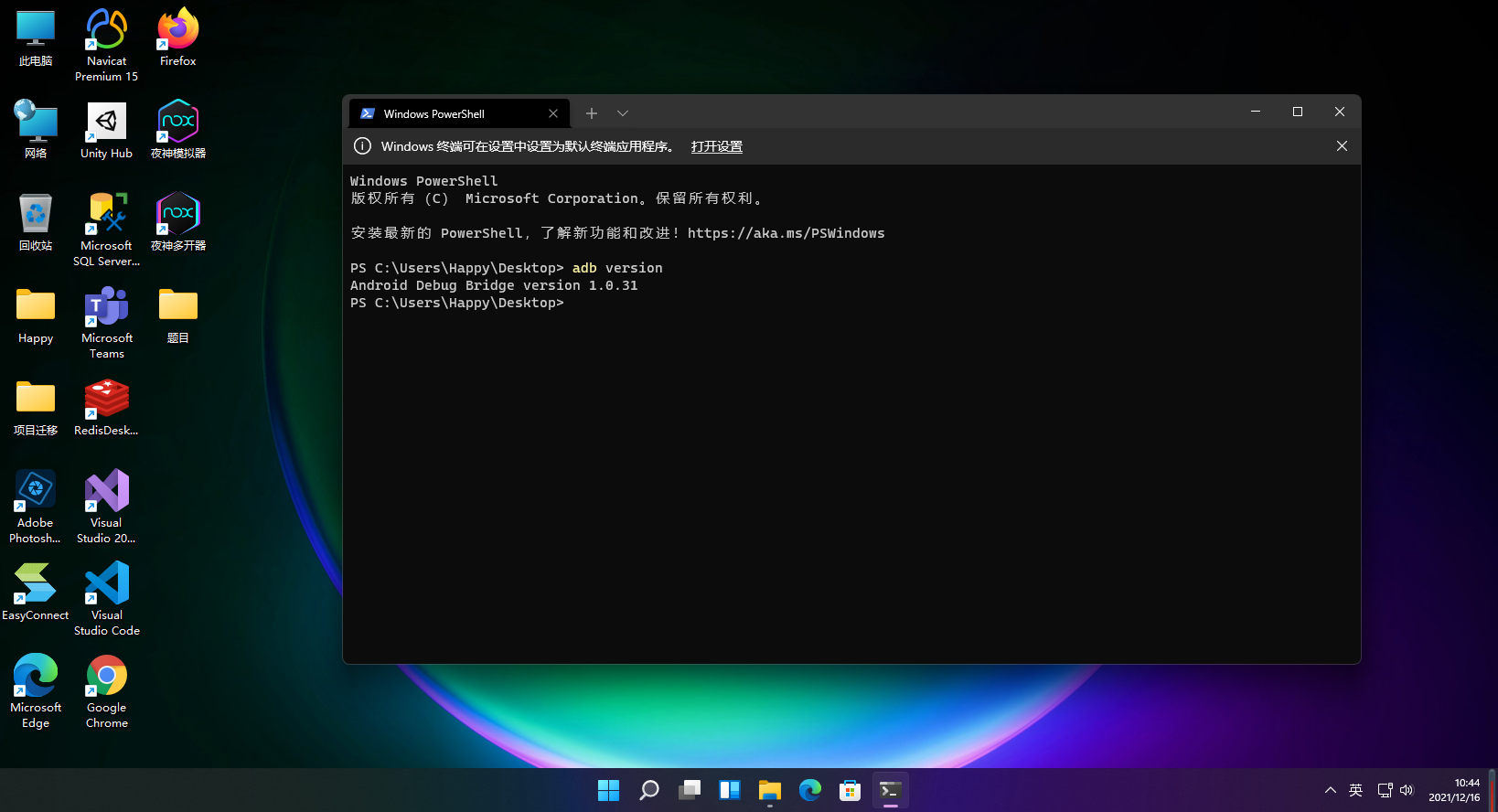Open Microsoft Store from the taskbar
The image size is (1498, 812).
(x=850, y=790)
